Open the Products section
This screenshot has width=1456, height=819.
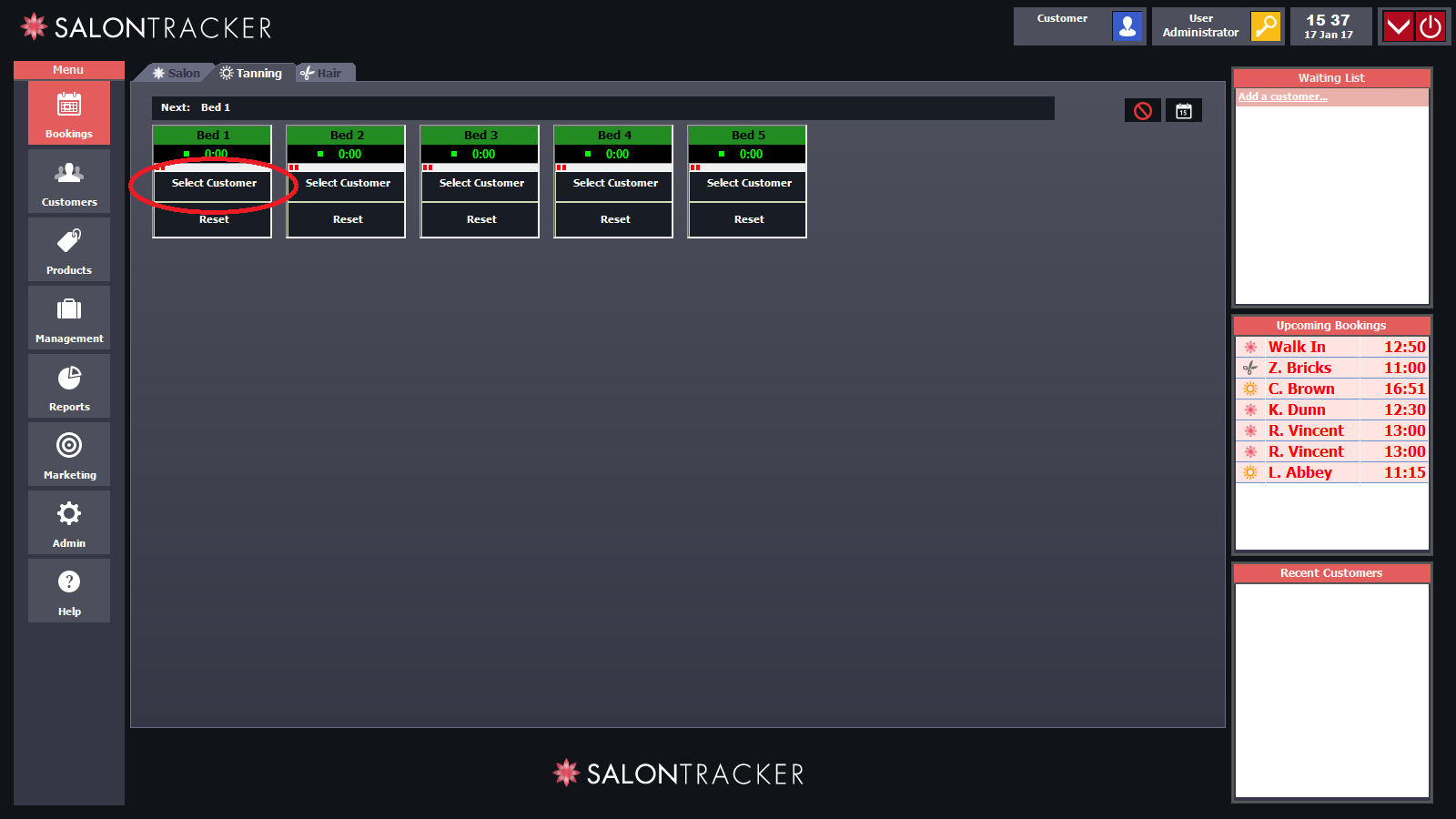[68, 249]
